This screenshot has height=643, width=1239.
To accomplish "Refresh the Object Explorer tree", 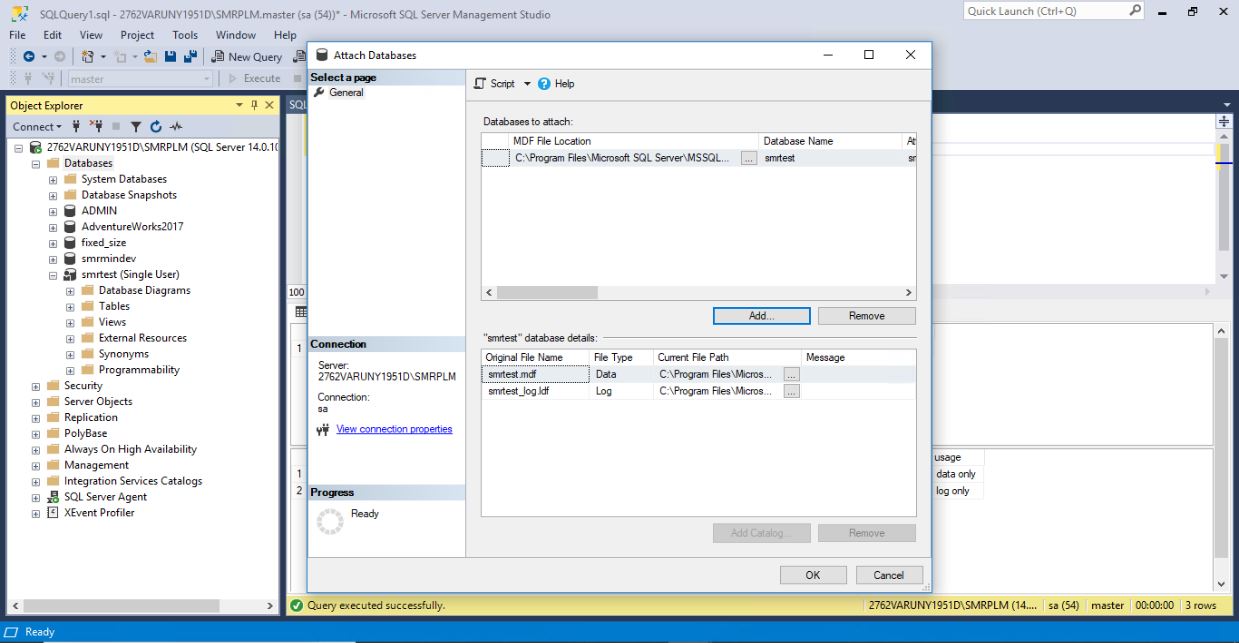I will coord(156,127).
